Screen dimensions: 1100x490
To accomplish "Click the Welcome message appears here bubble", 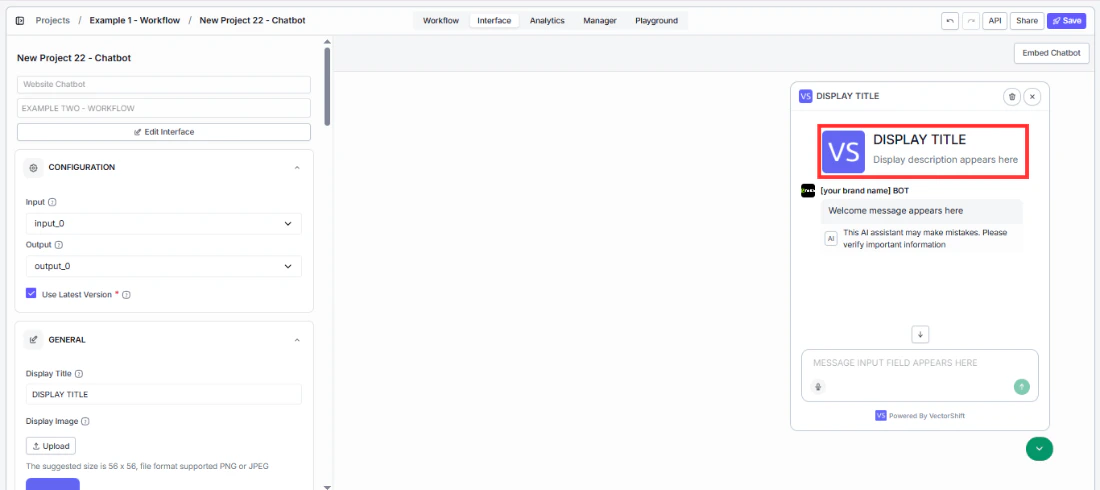I will [x=921, y=211].
